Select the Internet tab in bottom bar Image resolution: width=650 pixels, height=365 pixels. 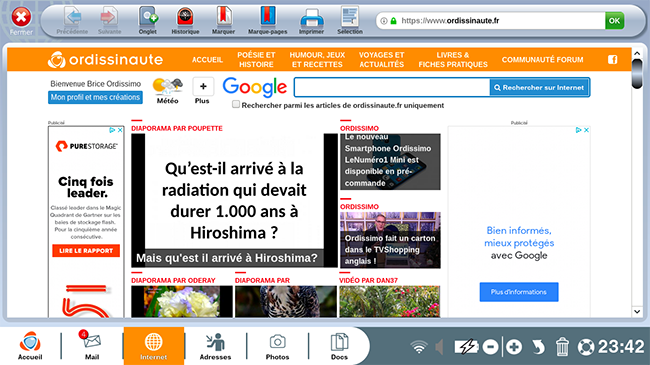(x=153, y=346)
